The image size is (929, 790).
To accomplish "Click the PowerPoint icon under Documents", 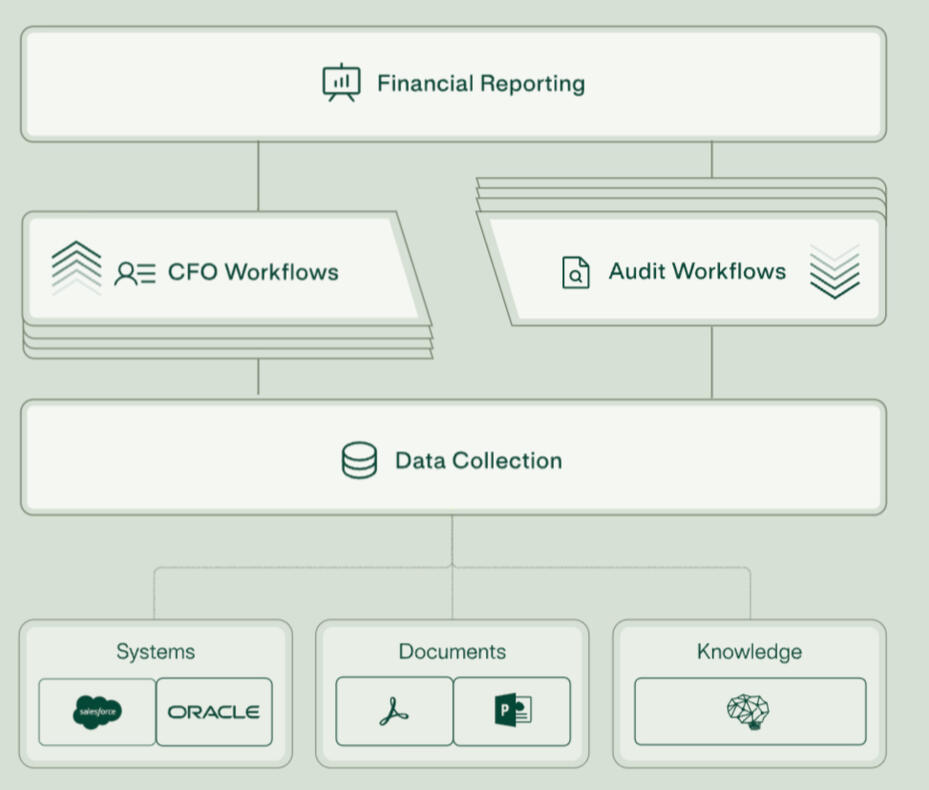I will click(512, 712).
